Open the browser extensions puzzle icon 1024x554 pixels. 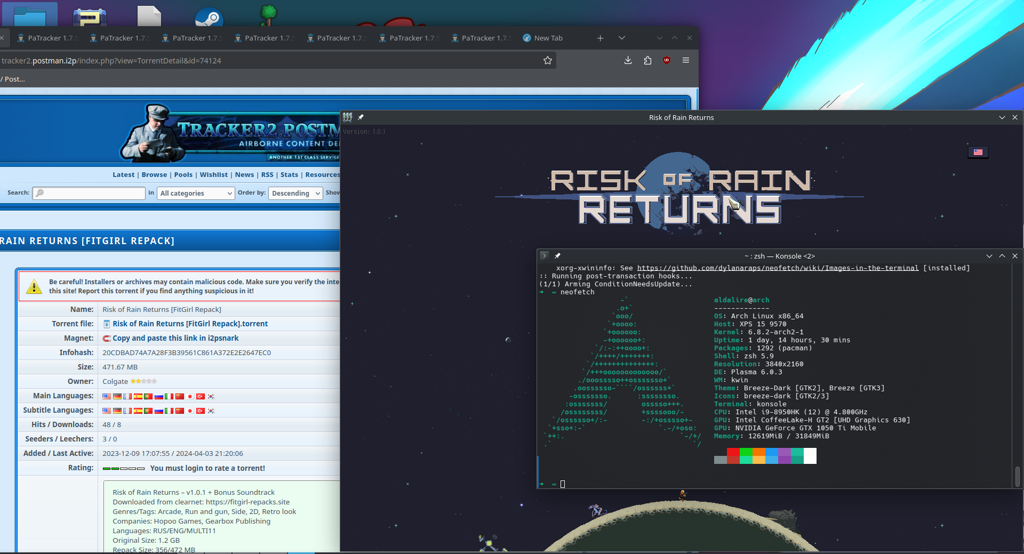(647, 61)
